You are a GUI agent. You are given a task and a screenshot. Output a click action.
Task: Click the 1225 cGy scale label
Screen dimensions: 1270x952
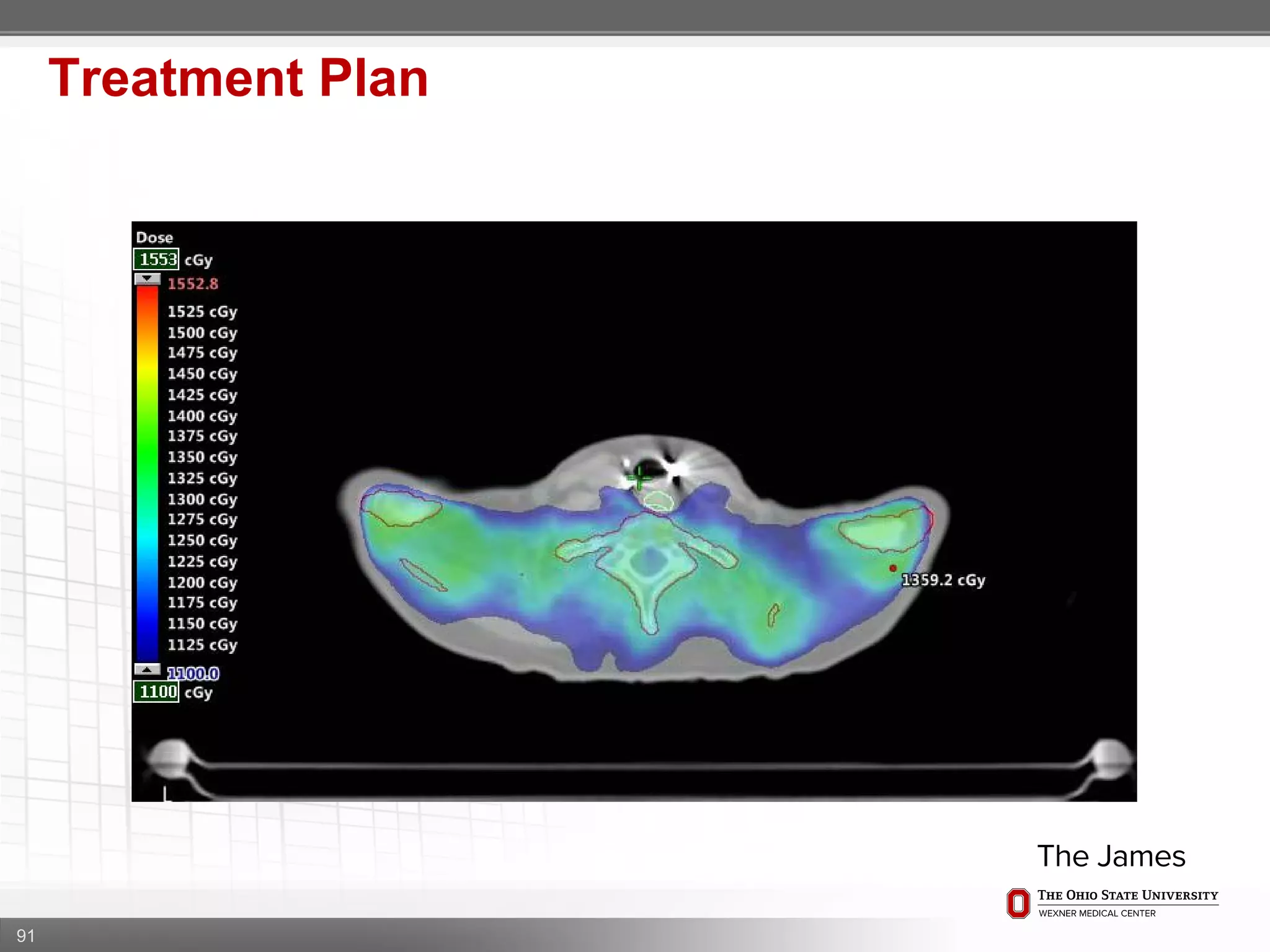click(x=202, y=562)
